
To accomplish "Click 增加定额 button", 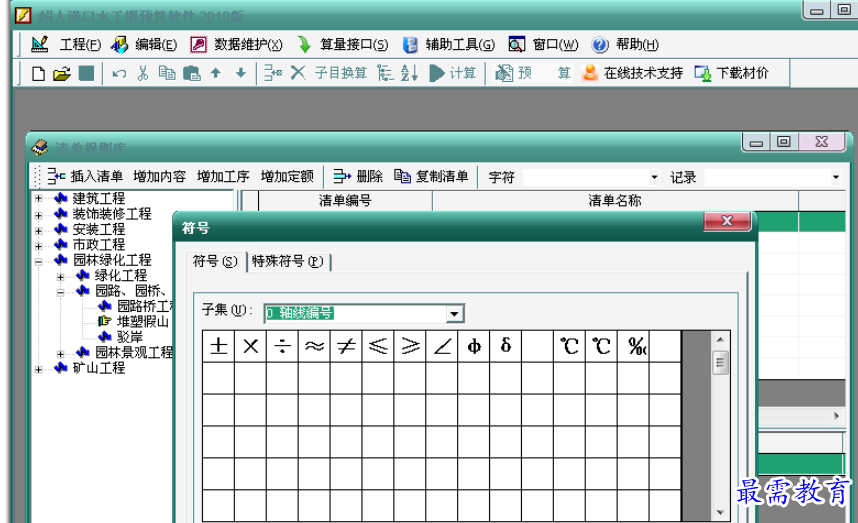I will (287, 176).
